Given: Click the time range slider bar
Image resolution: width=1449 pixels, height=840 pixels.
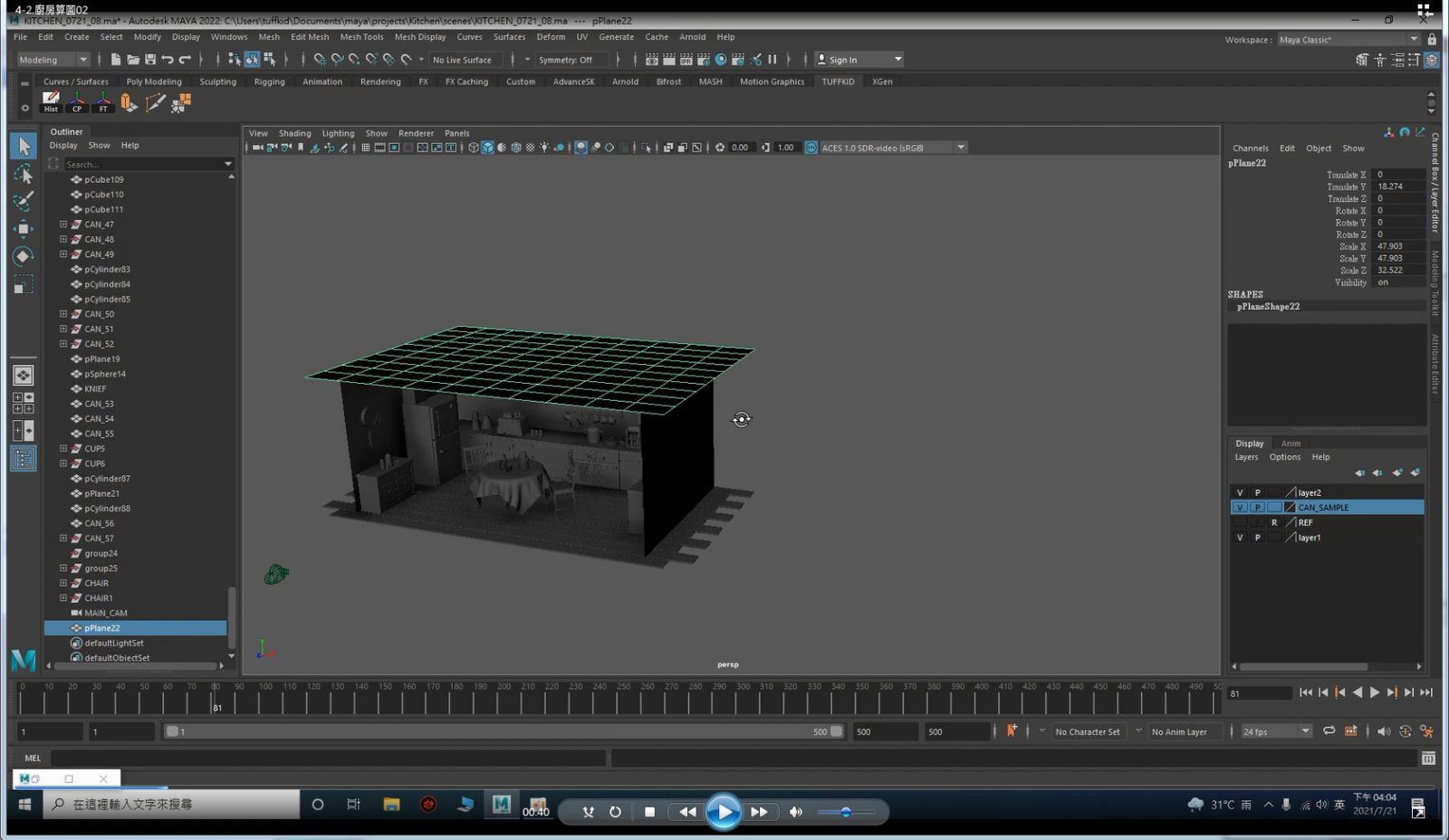Looking at the screenshot, I should [x=503, y=731].
